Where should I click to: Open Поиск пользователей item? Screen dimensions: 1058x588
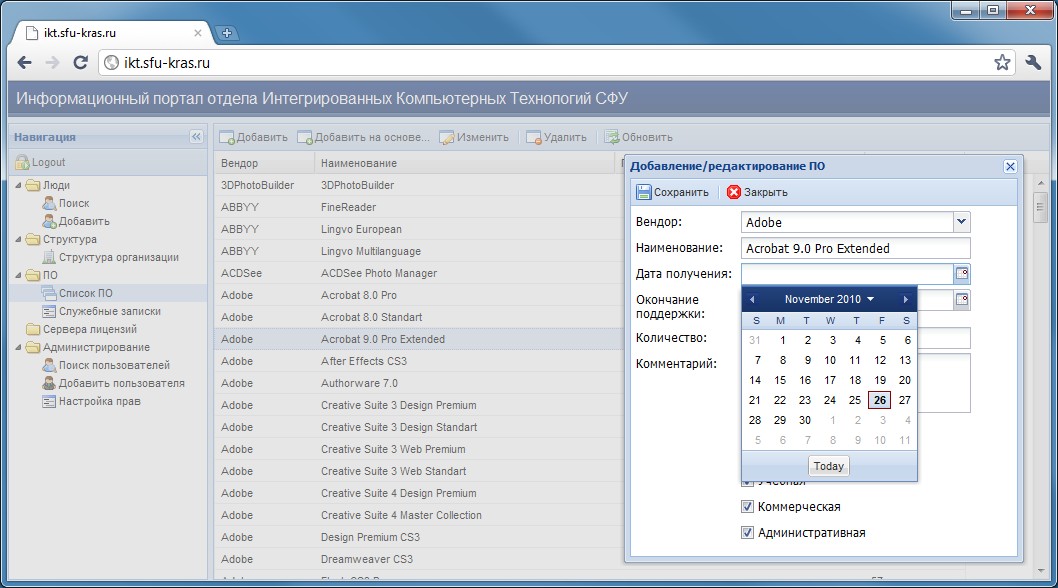[106, 365]
